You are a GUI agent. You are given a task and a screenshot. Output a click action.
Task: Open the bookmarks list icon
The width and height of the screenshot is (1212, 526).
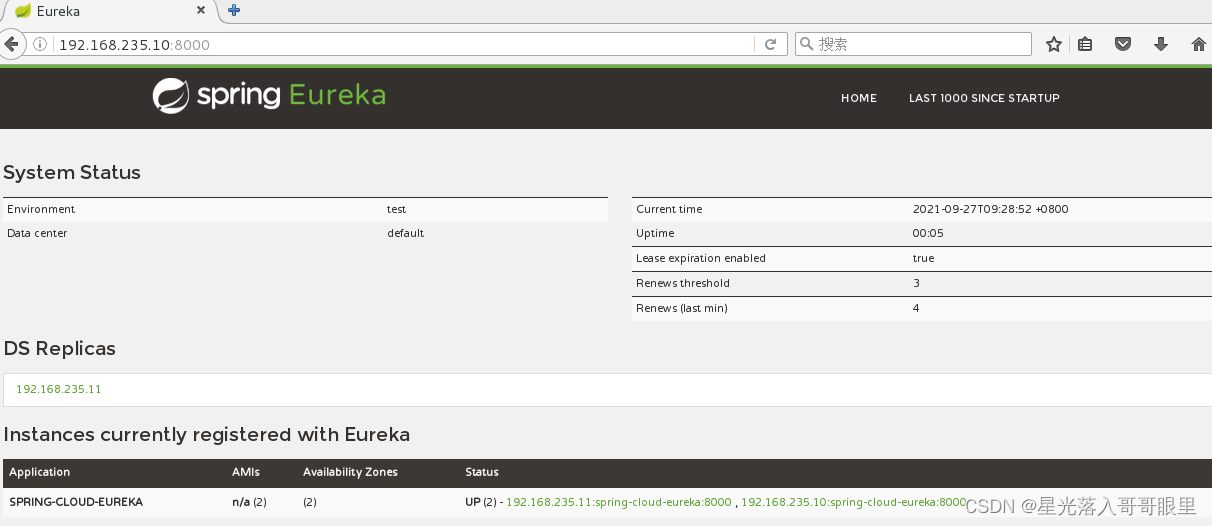[1085, 44]
